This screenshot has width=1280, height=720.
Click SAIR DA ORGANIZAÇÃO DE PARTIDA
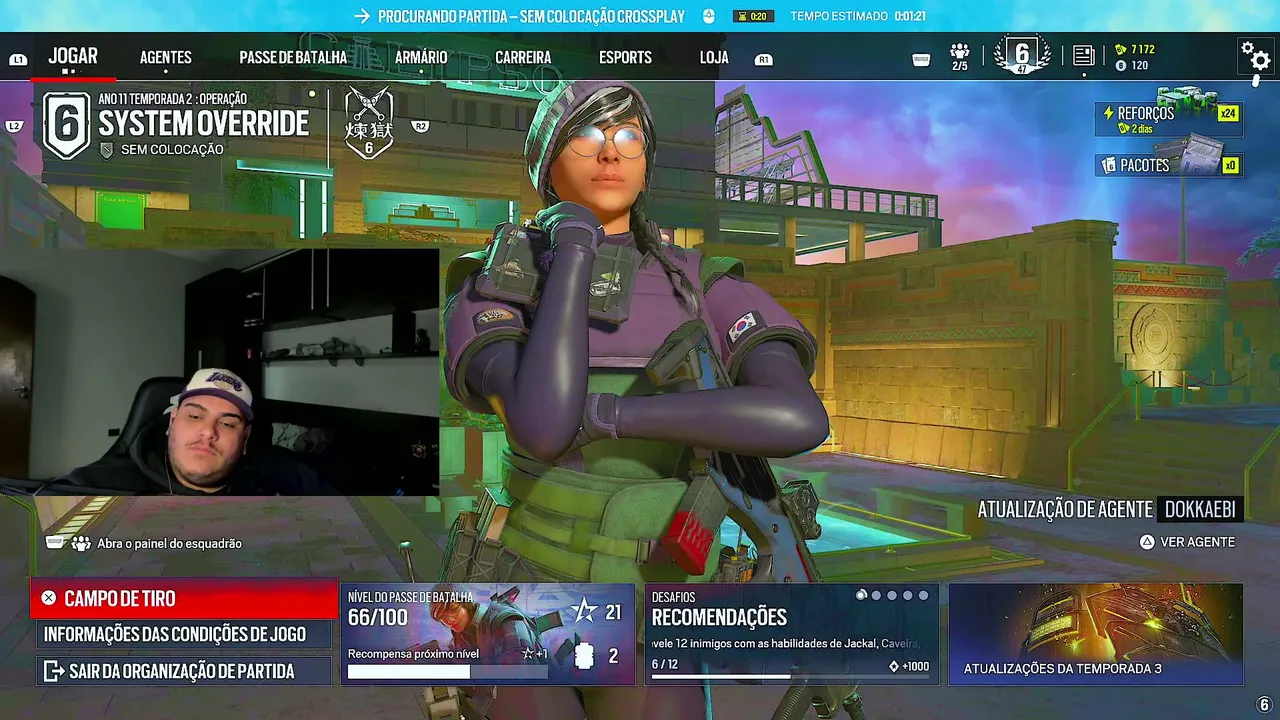pos(184,671)
